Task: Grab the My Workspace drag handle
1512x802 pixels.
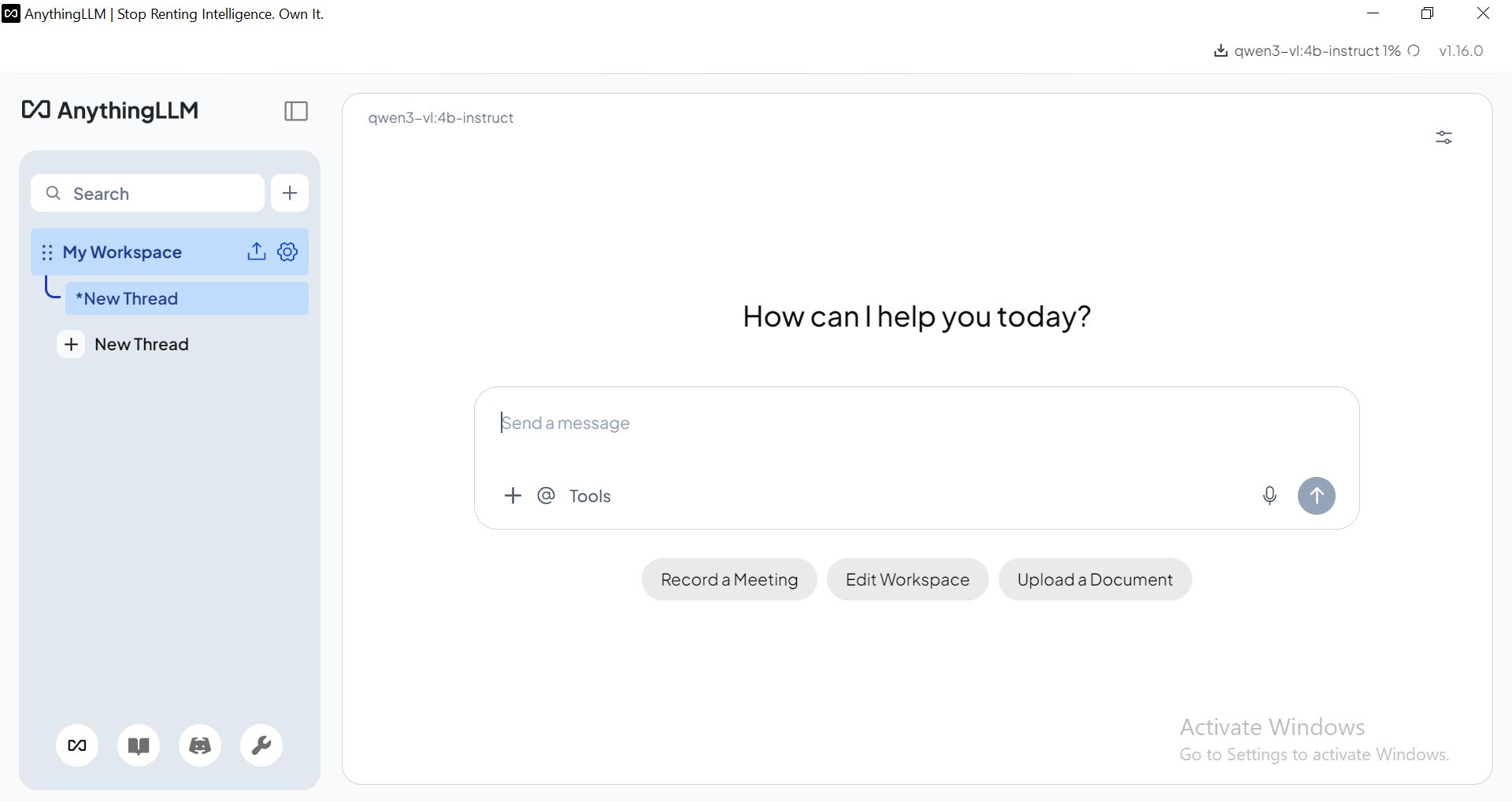Action: (x=47, y=253)
